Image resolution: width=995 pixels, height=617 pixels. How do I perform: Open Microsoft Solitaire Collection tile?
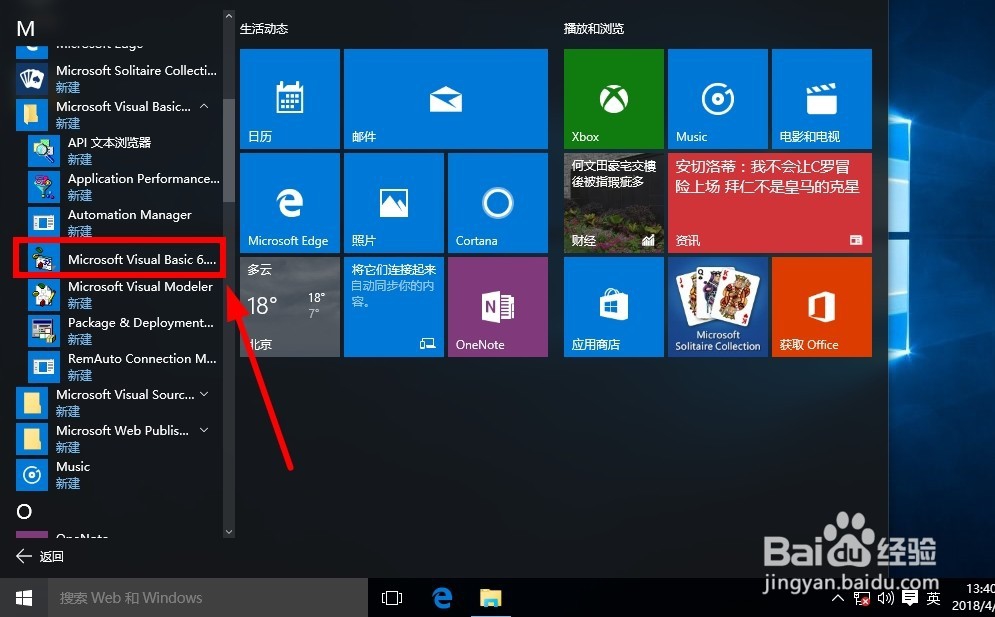pos(718,307)
